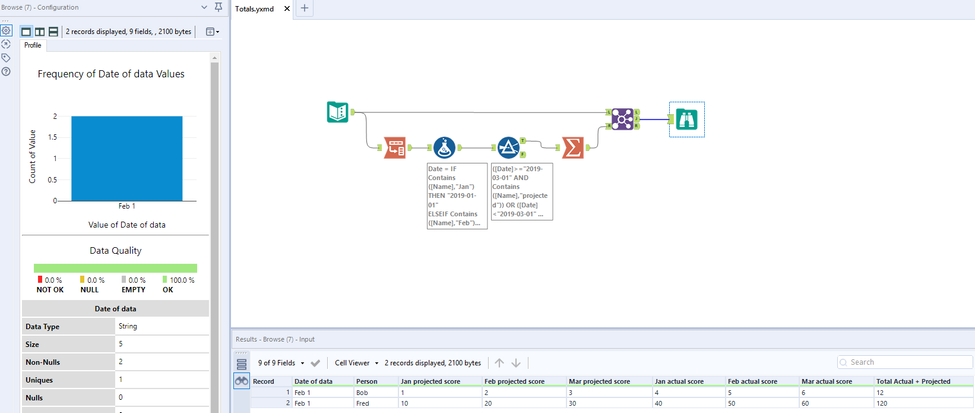
Task: Switch to the single-pane profile layout
Action: tap(27, 31)
